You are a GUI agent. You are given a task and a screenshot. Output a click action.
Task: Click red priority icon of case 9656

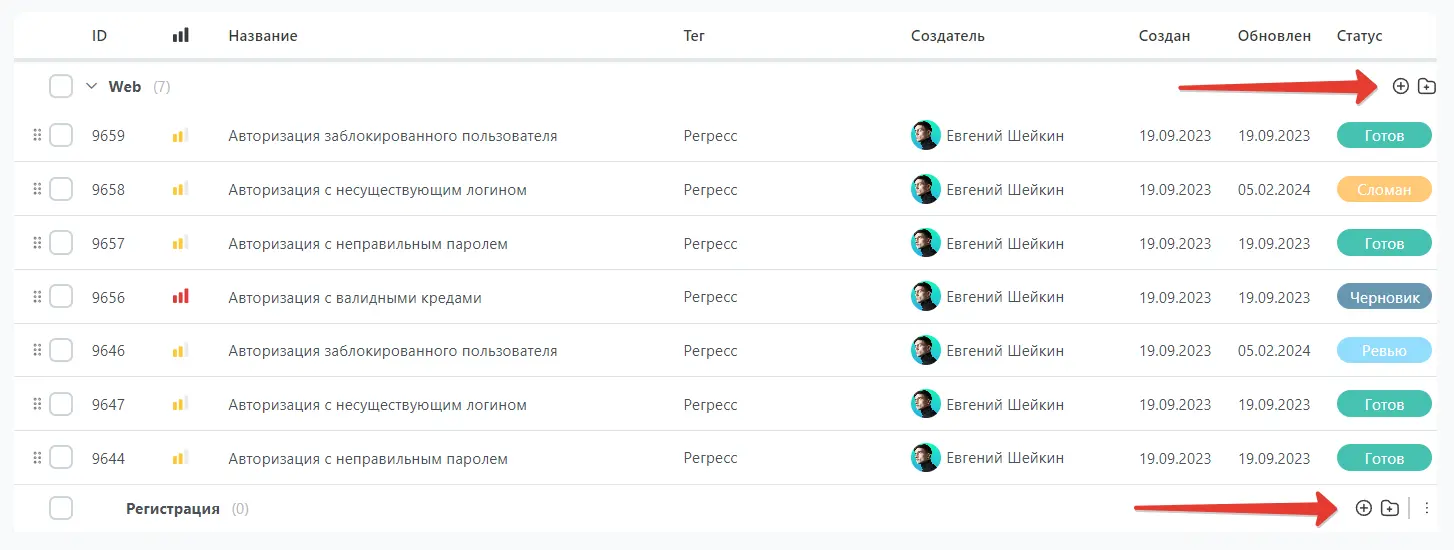[180, 297]
